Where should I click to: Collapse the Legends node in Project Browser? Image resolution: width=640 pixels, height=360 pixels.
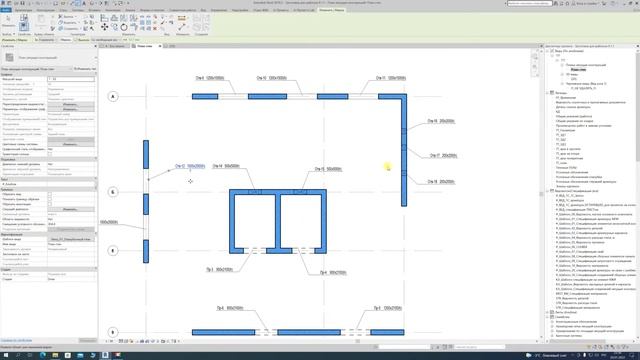coord(547,93)
